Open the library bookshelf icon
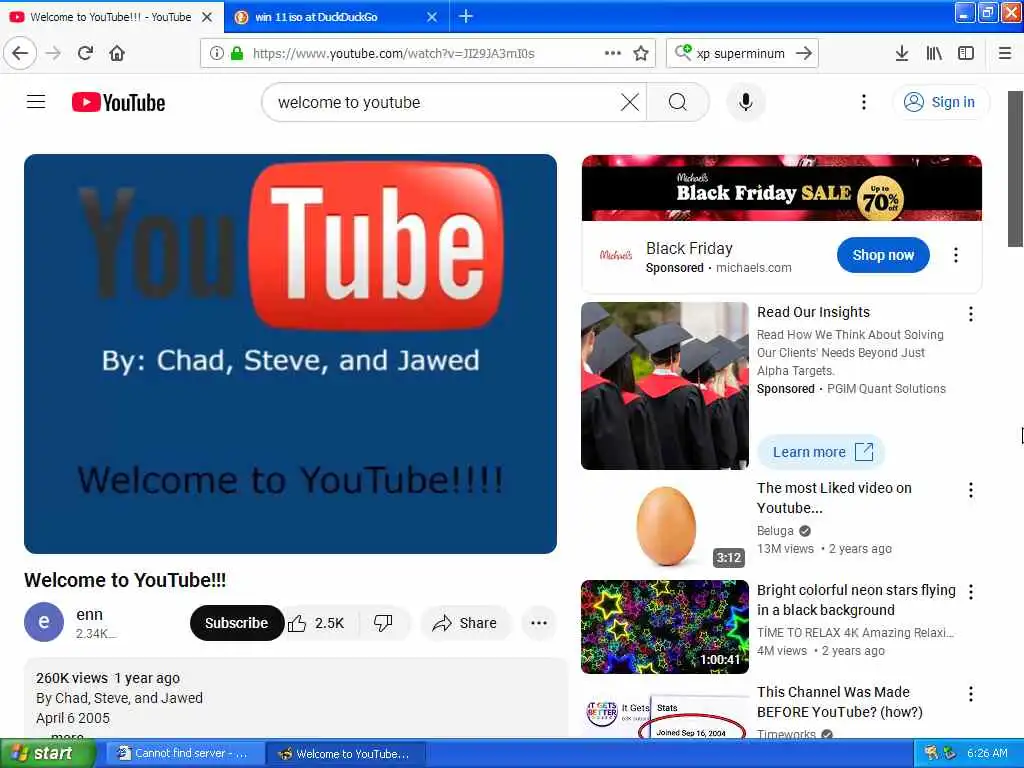The width and height of the screenshot is (1024, 768). [934, 53]
